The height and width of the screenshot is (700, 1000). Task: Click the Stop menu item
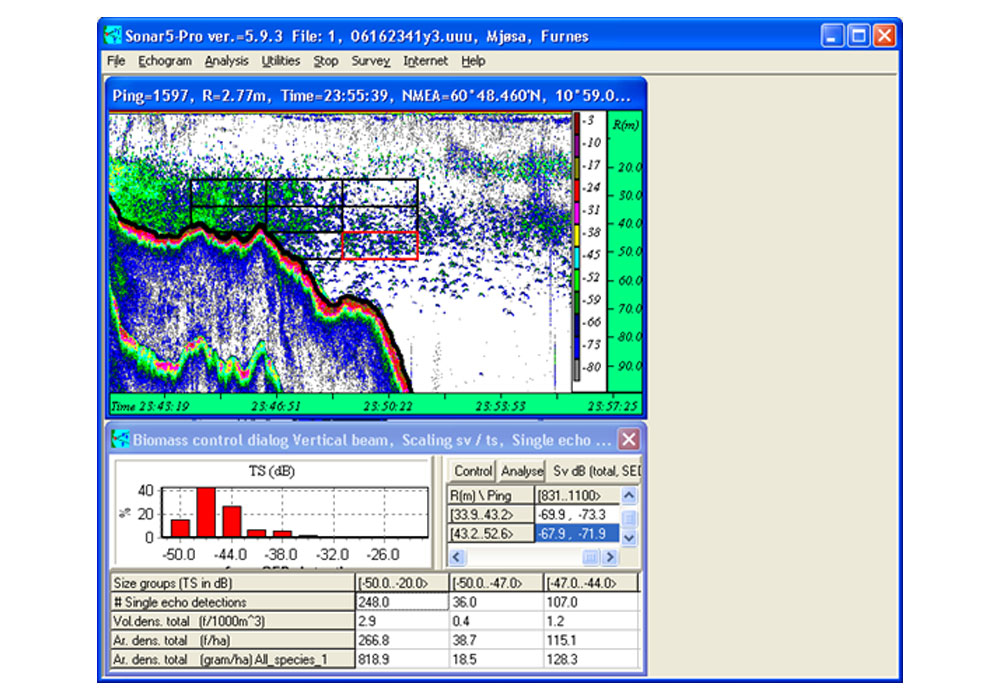tap(326, 61)
